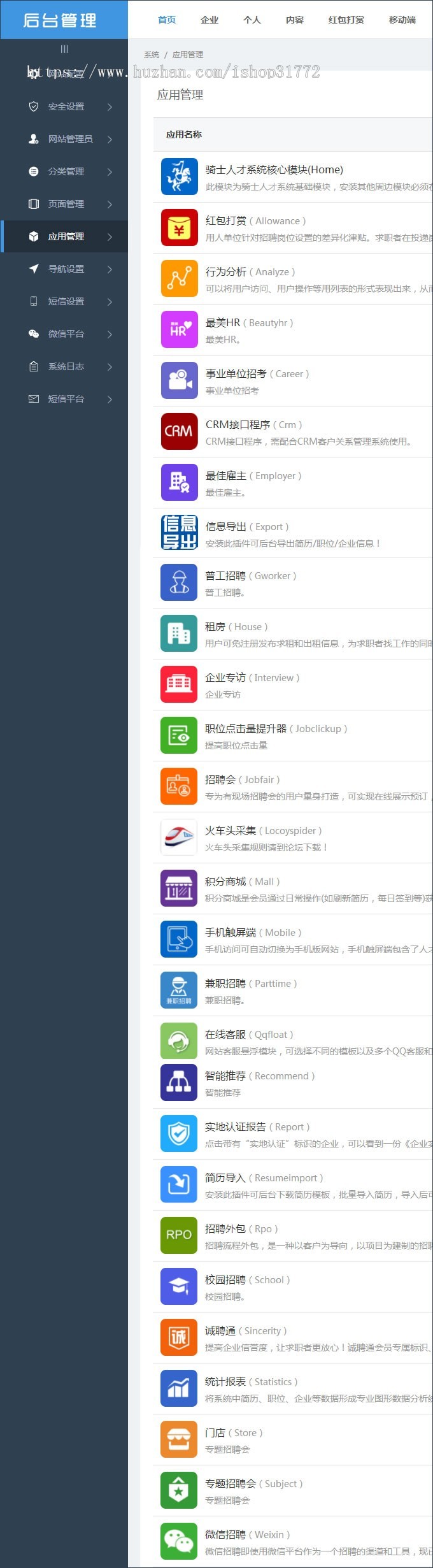
Task: Expand the 导航设置 chevron arrow
Action: pos(110,270)
